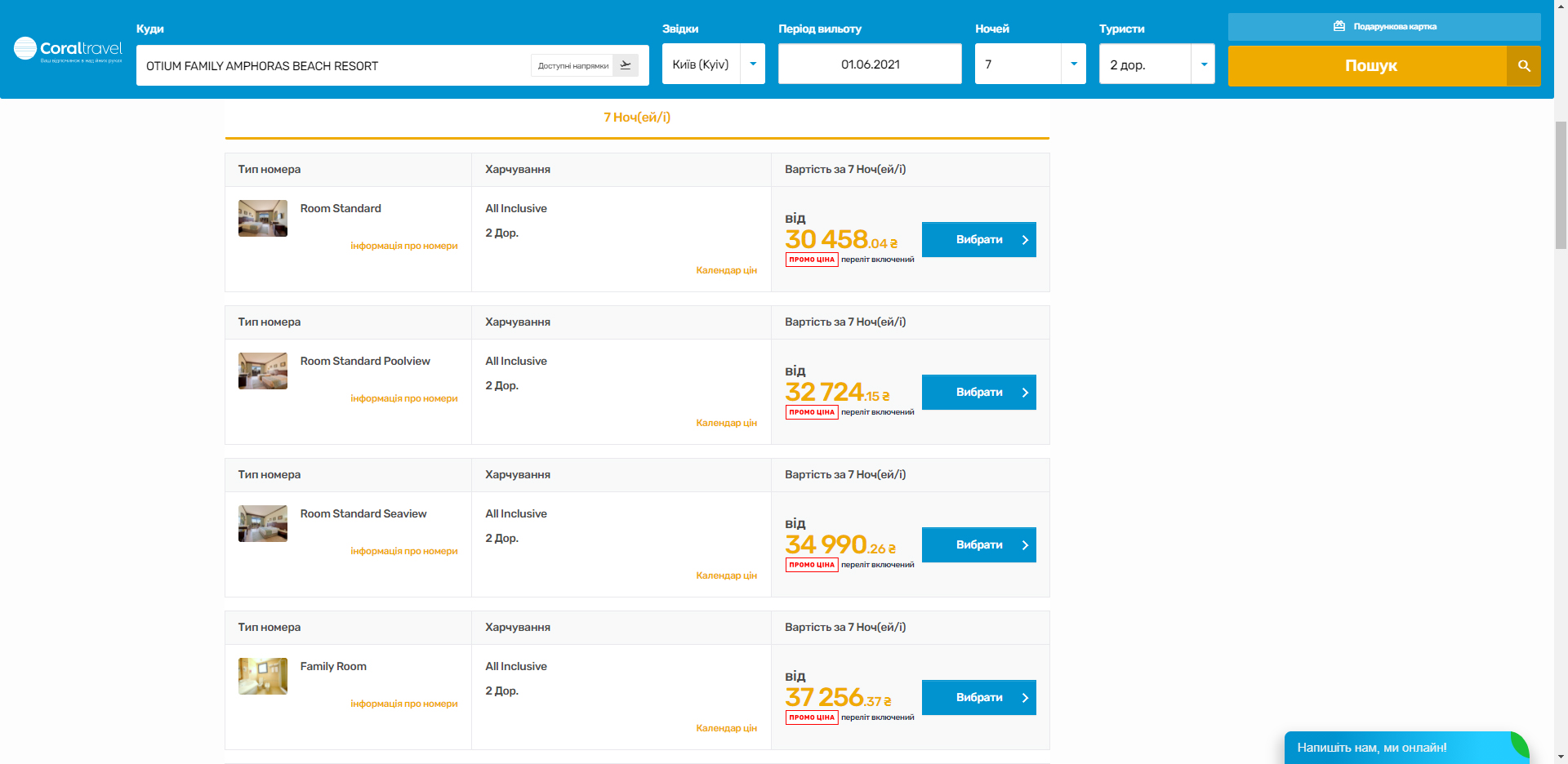Viewport: 1568px width, 764px height.
Task: View room info link for Room Standard Seaview
Action: click(x=404, y=551)
